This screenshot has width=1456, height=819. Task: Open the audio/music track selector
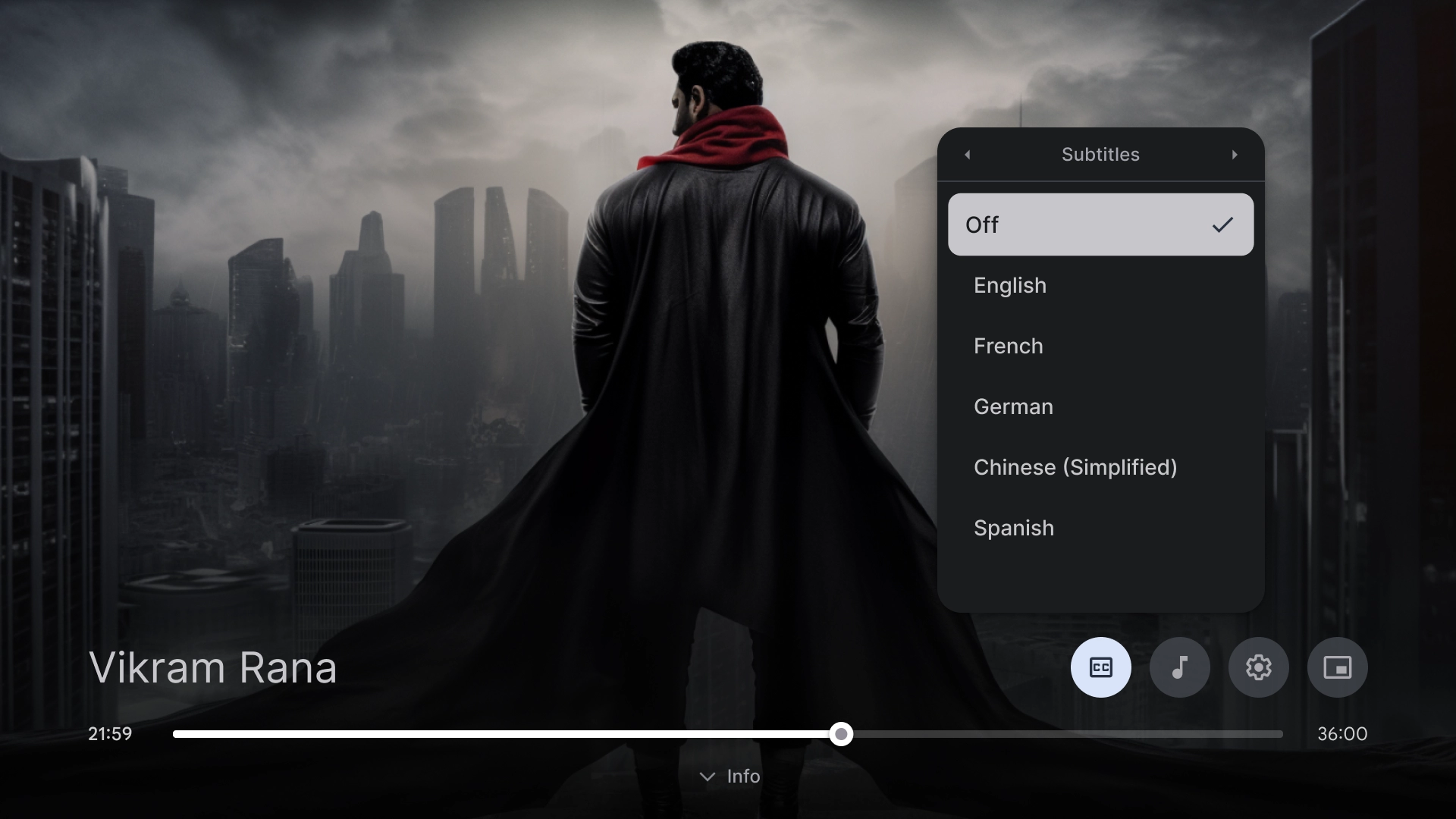click(1180, 667)
